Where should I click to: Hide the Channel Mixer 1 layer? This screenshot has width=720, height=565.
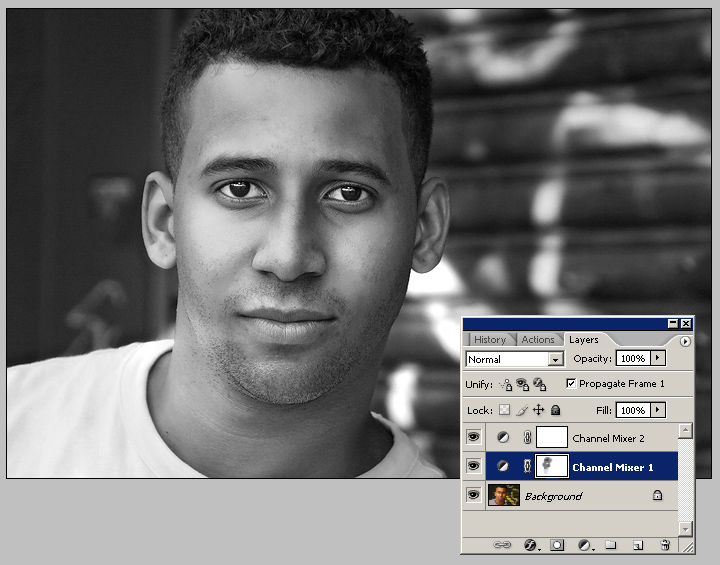point(473,466)
